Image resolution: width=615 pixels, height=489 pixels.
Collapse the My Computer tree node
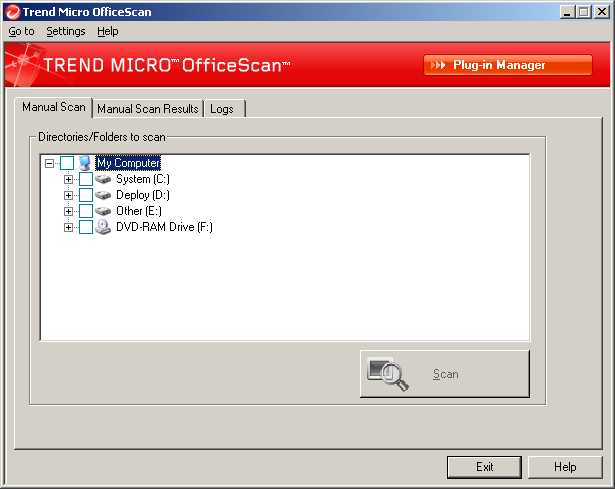(x=49, y=163)
